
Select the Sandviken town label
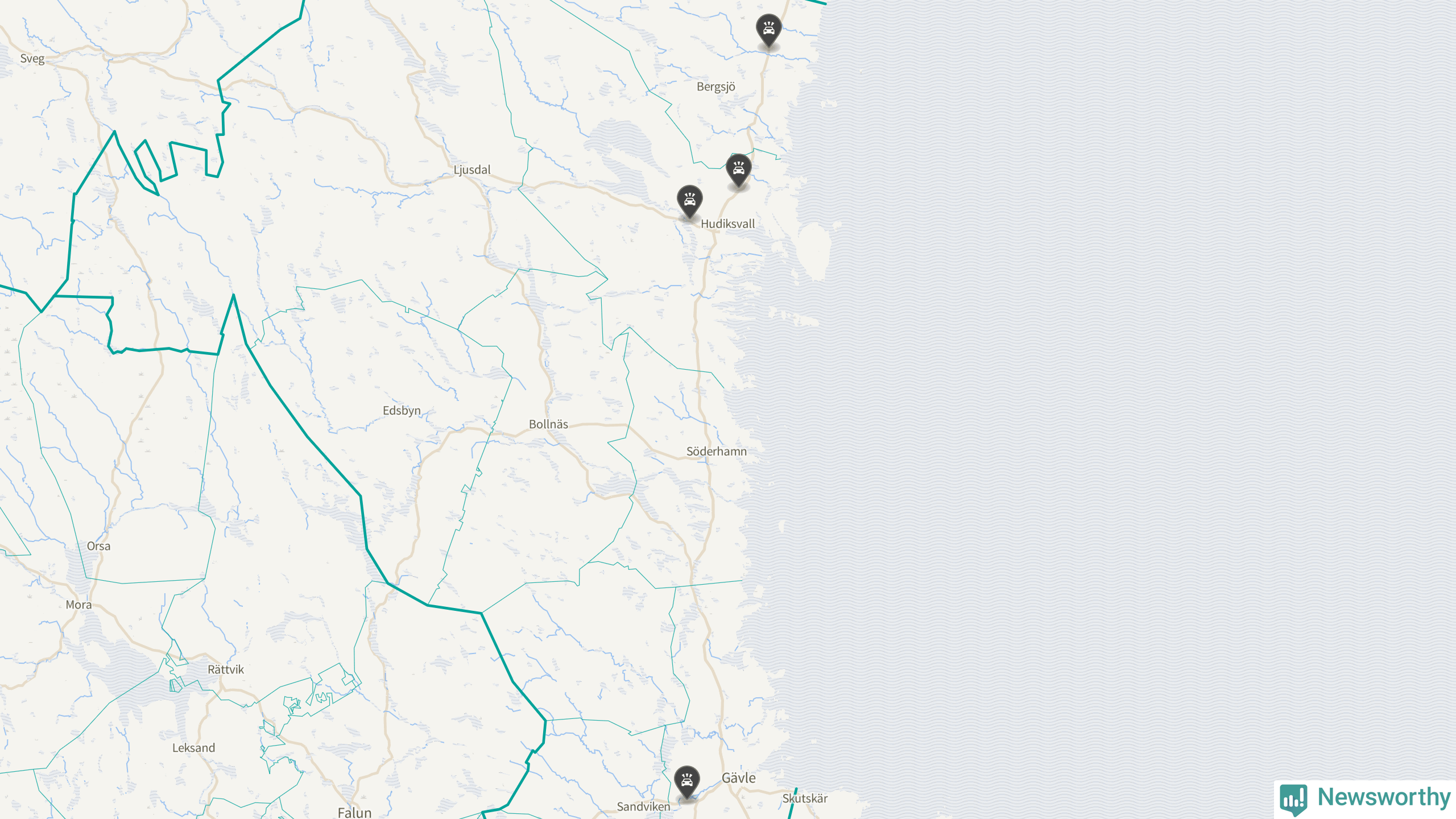click(x=644, y=806)
